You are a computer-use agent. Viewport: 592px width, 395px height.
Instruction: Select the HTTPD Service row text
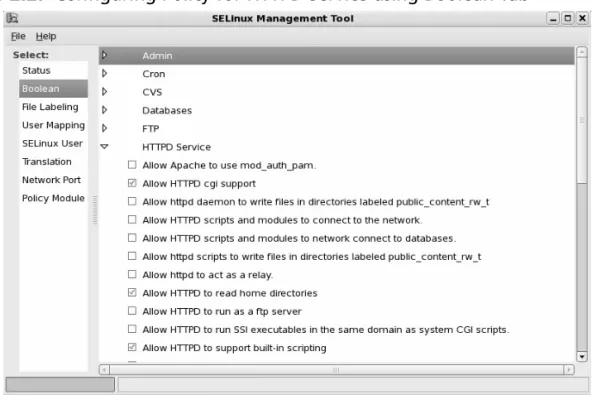(176, 147)
